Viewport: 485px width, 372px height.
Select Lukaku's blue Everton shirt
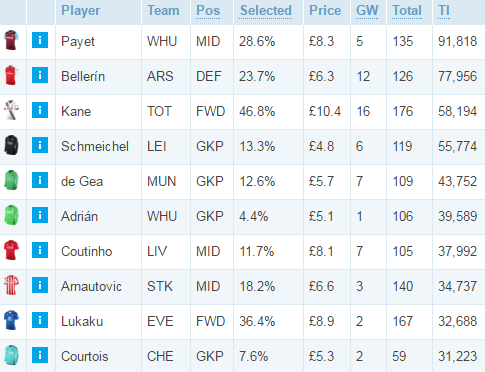(x=11, y=320)
